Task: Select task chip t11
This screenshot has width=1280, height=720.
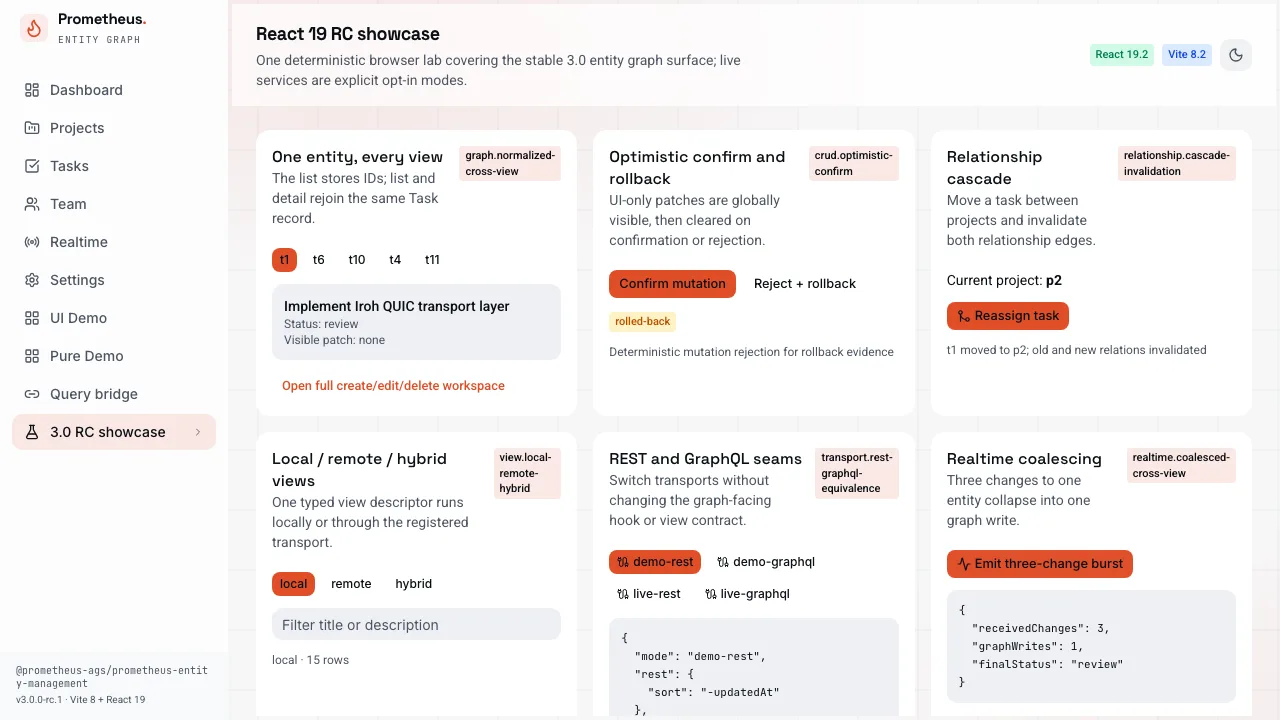Action: [x=432, y=260]
